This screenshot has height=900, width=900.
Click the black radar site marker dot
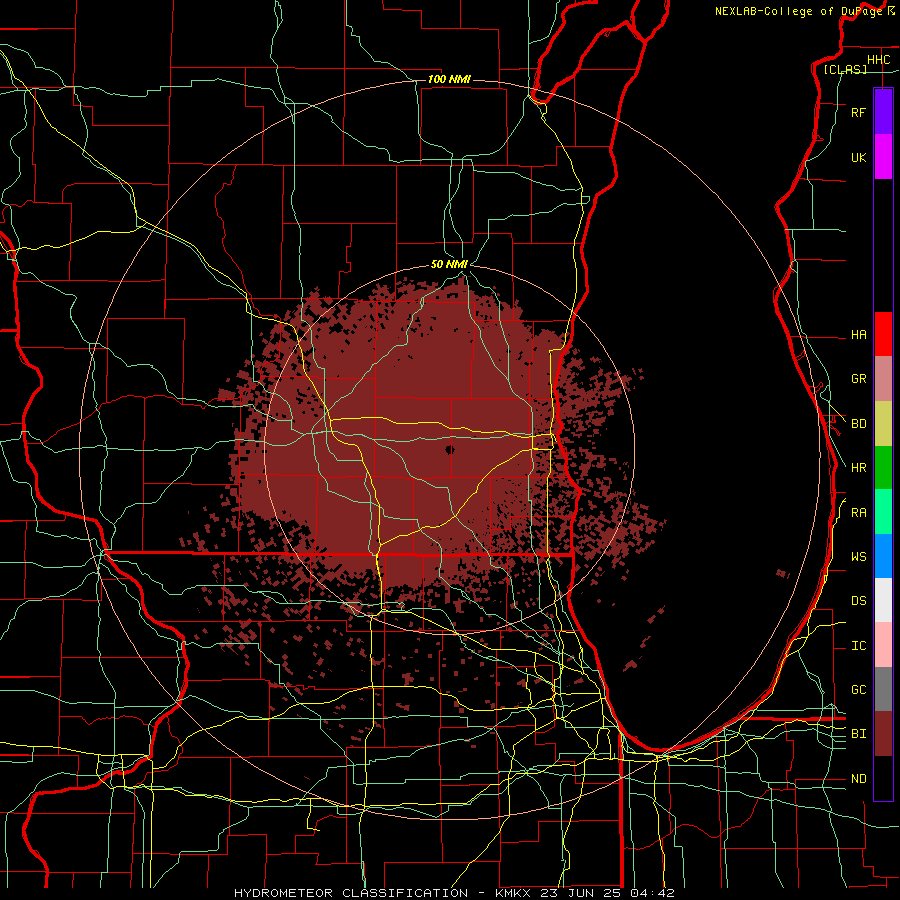[449, 449]
